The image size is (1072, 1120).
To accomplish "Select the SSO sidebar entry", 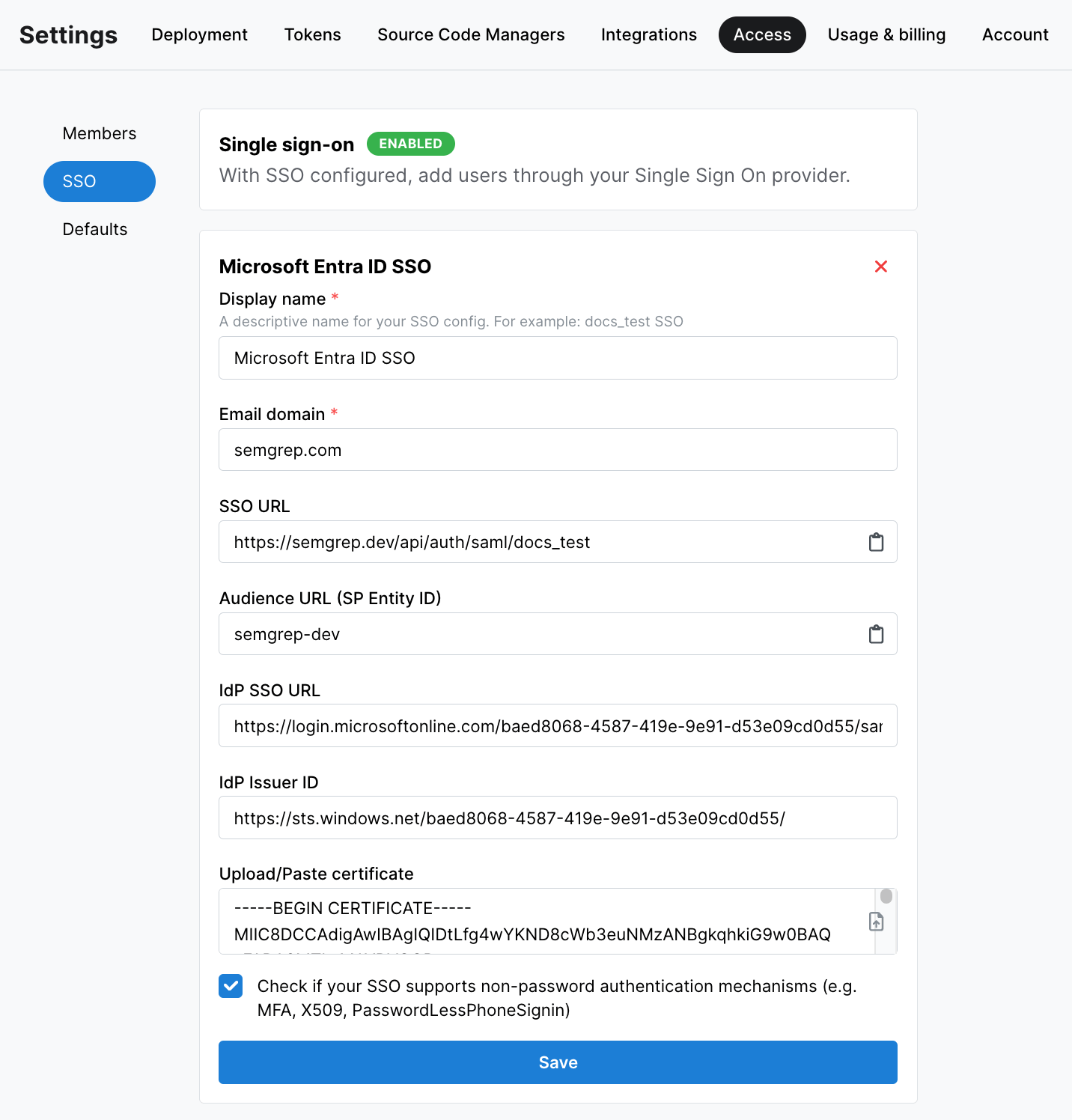I will 99,181.
